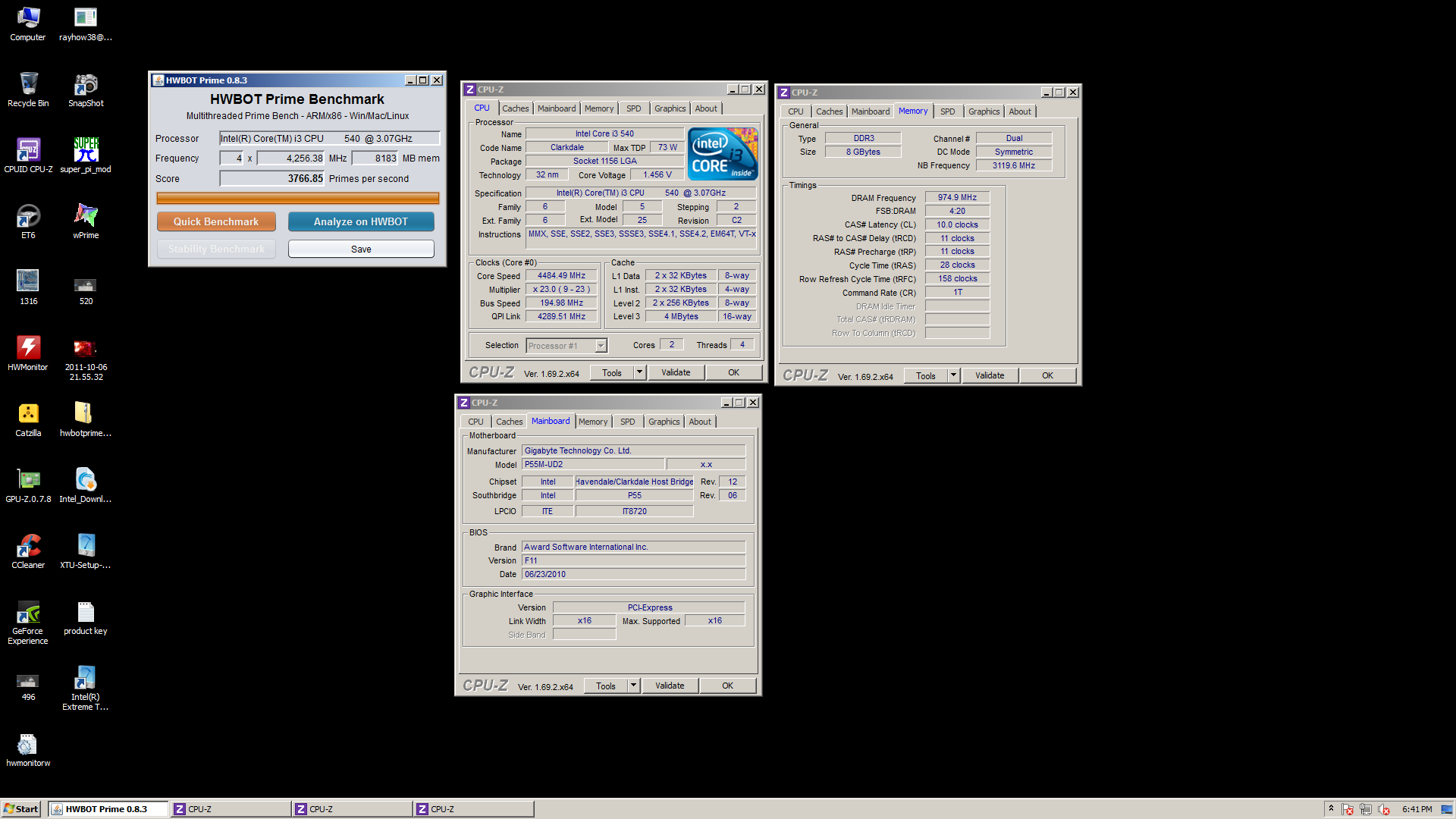1456x819 pixels.
Task: Open the SPD tab in CPU tab CPU-Z window
Action: (x=634, y=108)
